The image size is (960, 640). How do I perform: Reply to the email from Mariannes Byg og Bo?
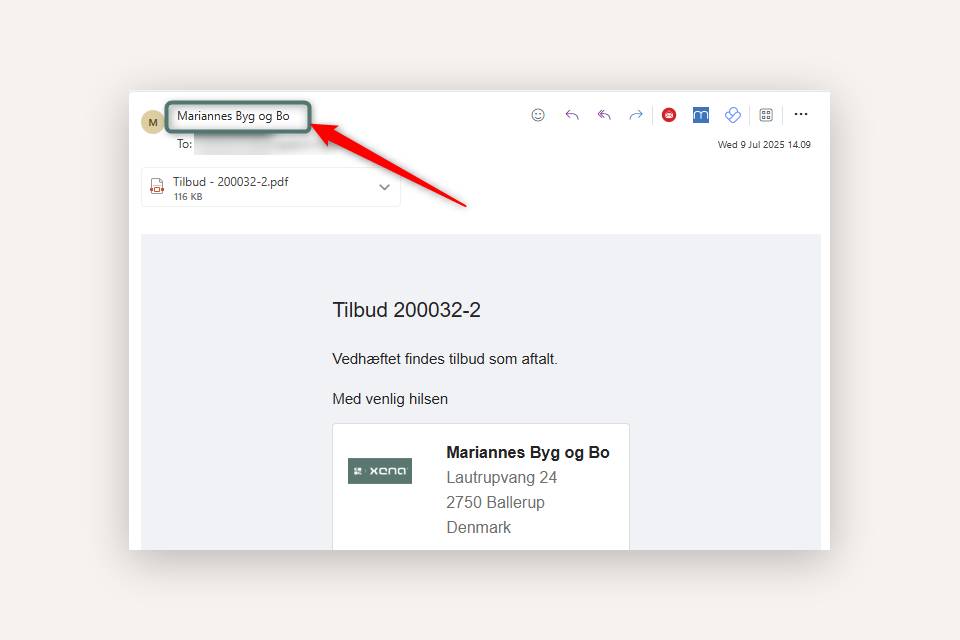click(572, 115)
